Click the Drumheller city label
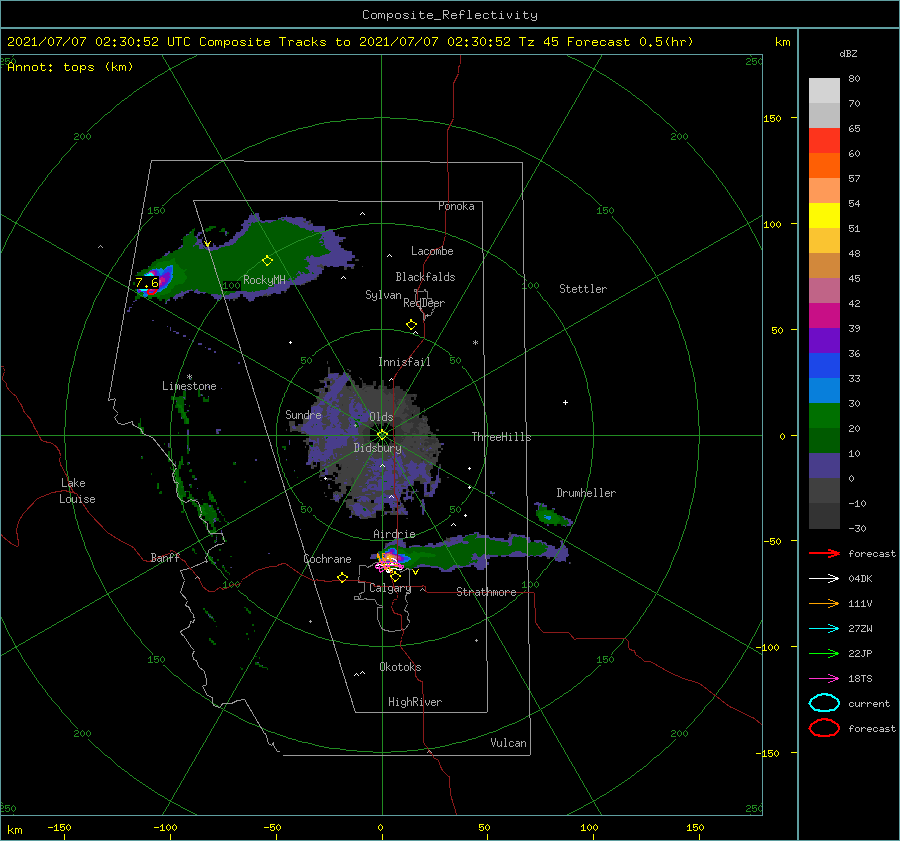The image size is (900, 841). 586,493
